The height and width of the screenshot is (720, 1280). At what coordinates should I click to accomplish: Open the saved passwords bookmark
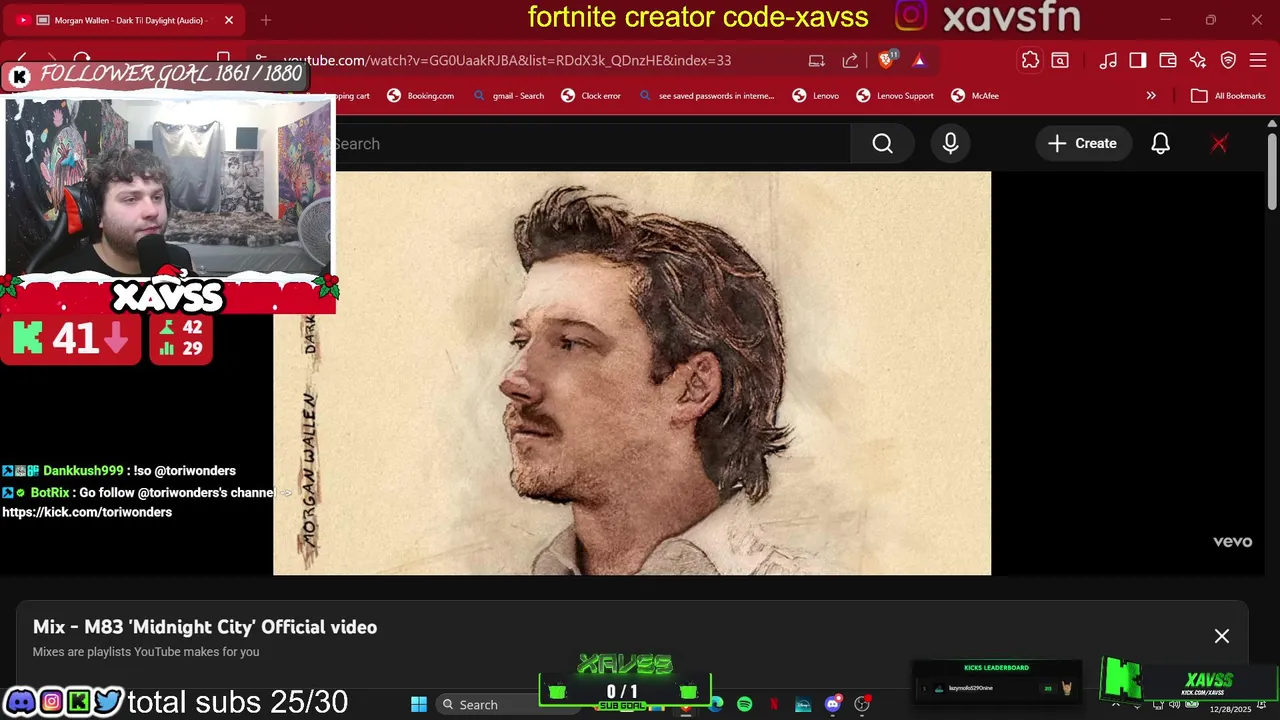[x=707, y=96]
